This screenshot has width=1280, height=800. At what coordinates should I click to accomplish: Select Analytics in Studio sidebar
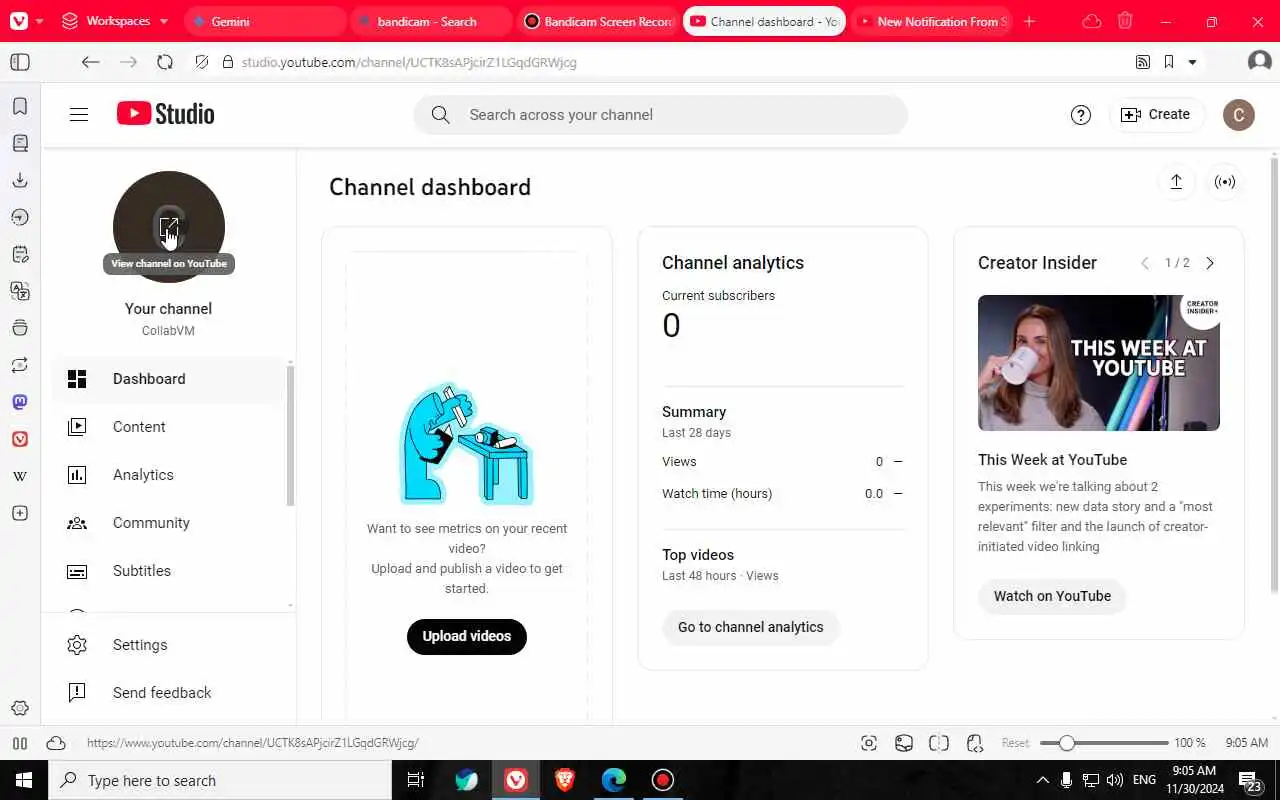point(169,475)
